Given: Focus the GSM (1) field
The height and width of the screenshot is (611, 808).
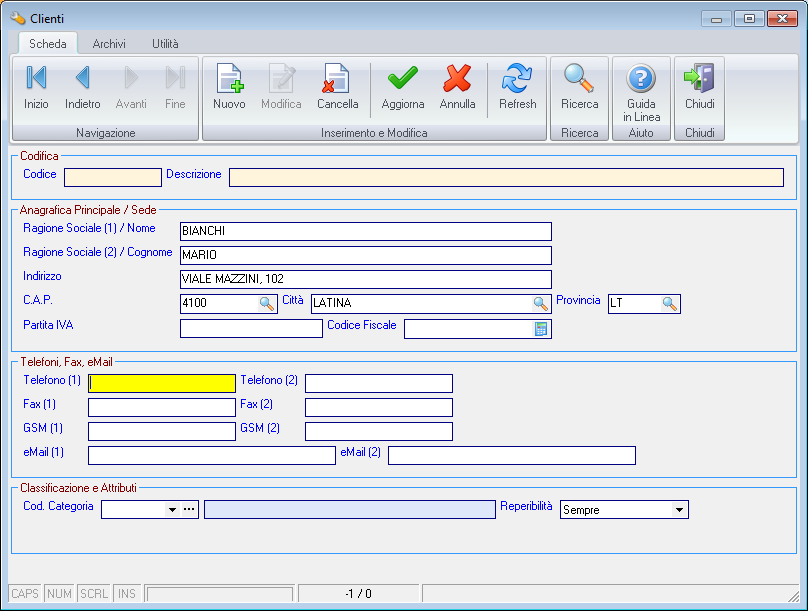Looking at the screenshot, I should point(162,431).
